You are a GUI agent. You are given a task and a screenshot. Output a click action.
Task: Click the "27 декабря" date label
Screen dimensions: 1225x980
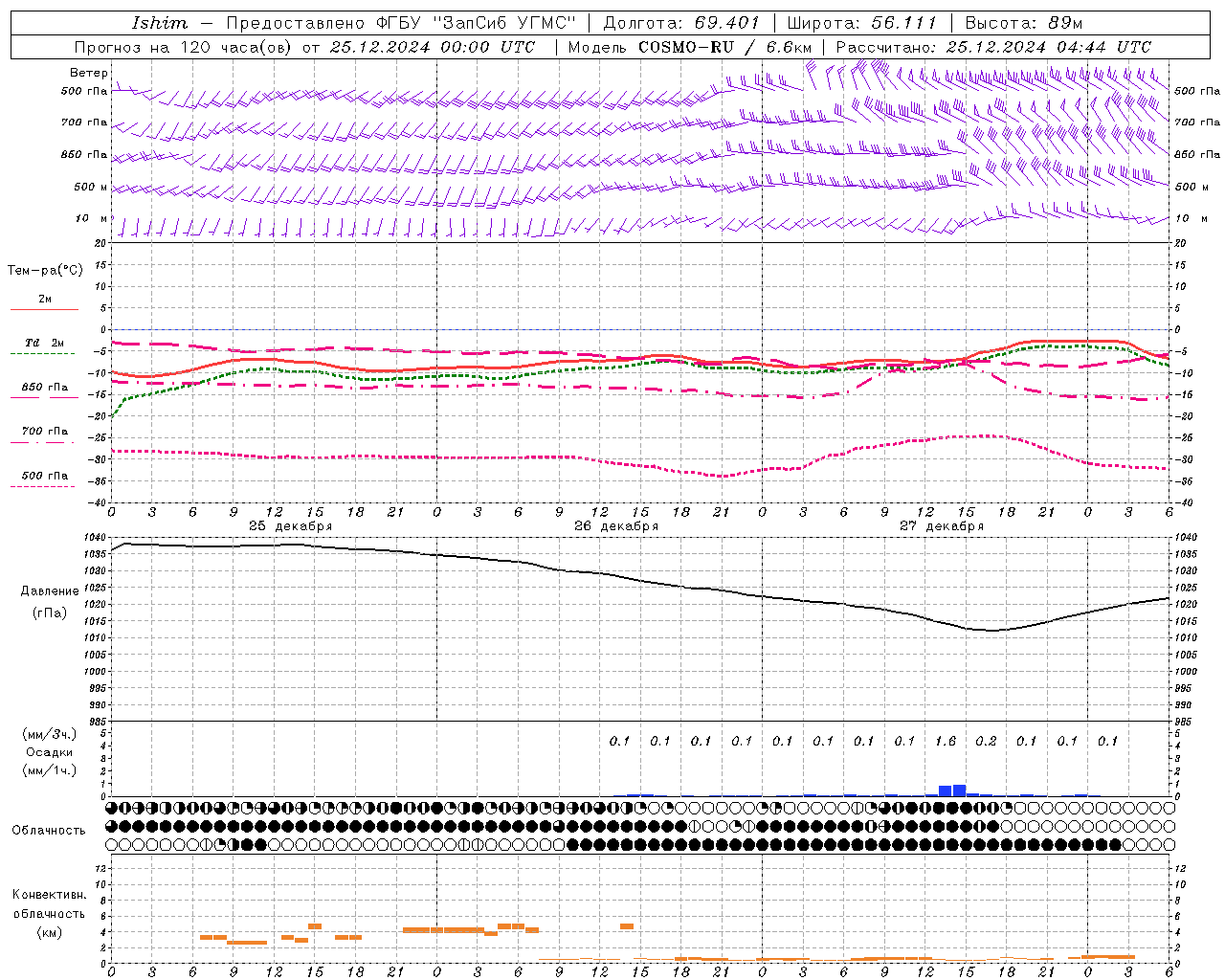tap(942, 526)
